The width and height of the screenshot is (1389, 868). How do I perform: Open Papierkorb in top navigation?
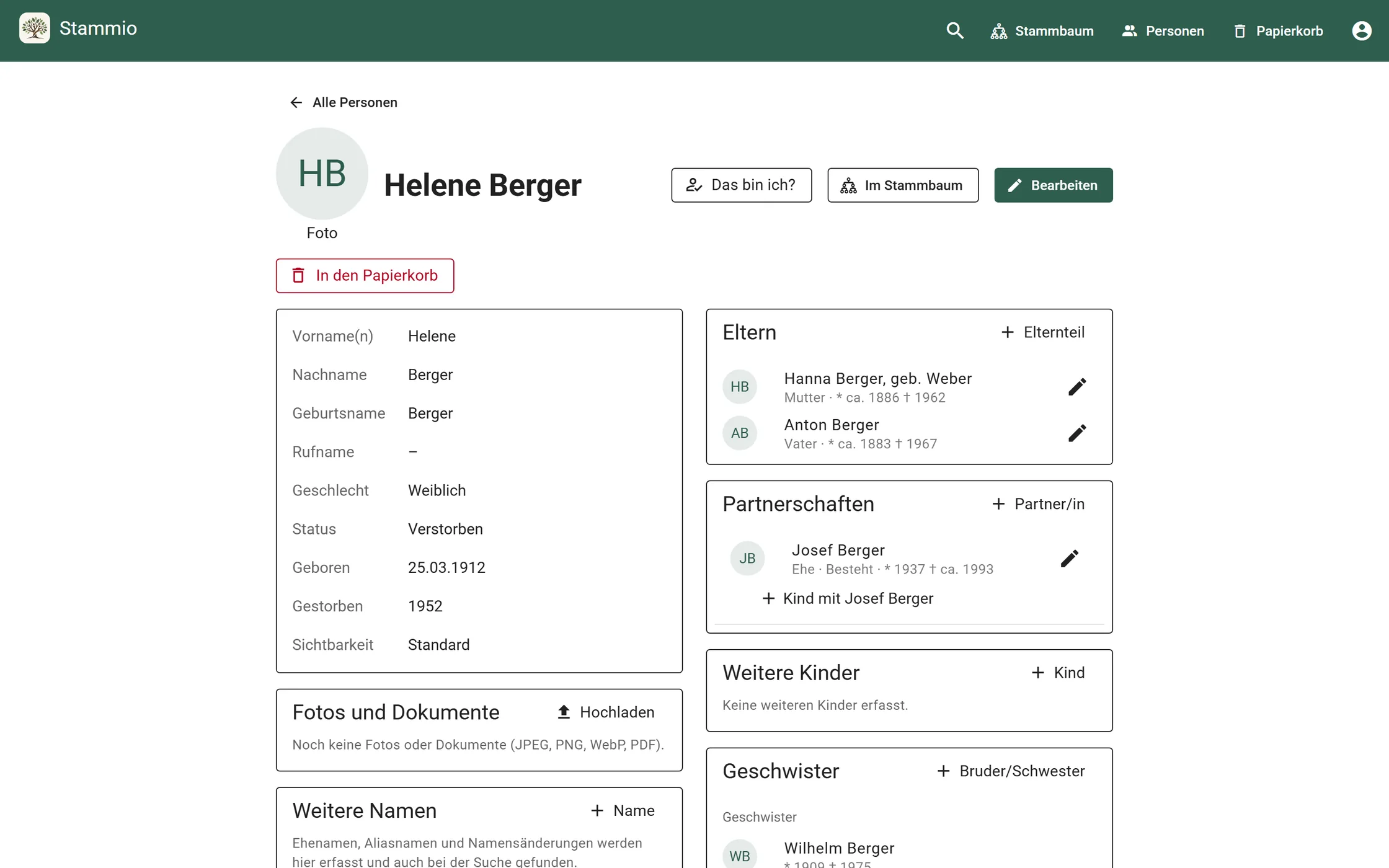coord(1278,31)
